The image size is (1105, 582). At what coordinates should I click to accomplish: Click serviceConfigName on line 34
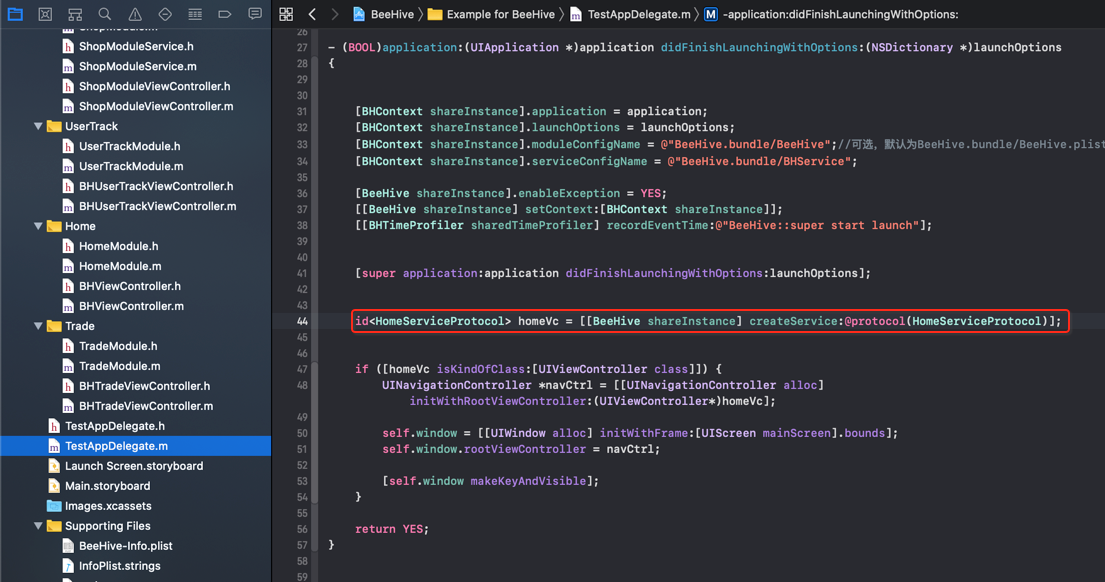[x=589, y=161]
